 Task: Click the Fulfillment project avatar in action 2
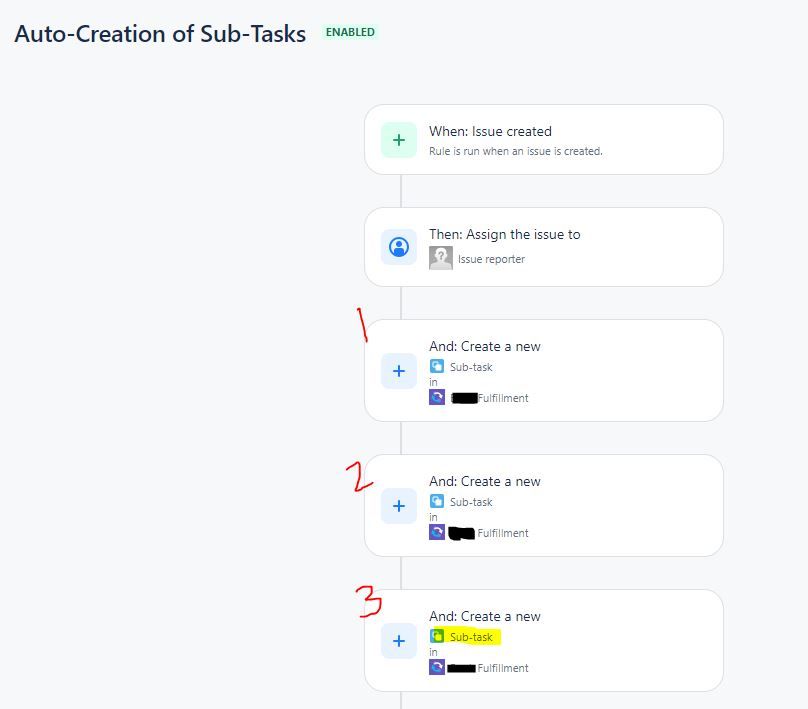tap(437, 532)
